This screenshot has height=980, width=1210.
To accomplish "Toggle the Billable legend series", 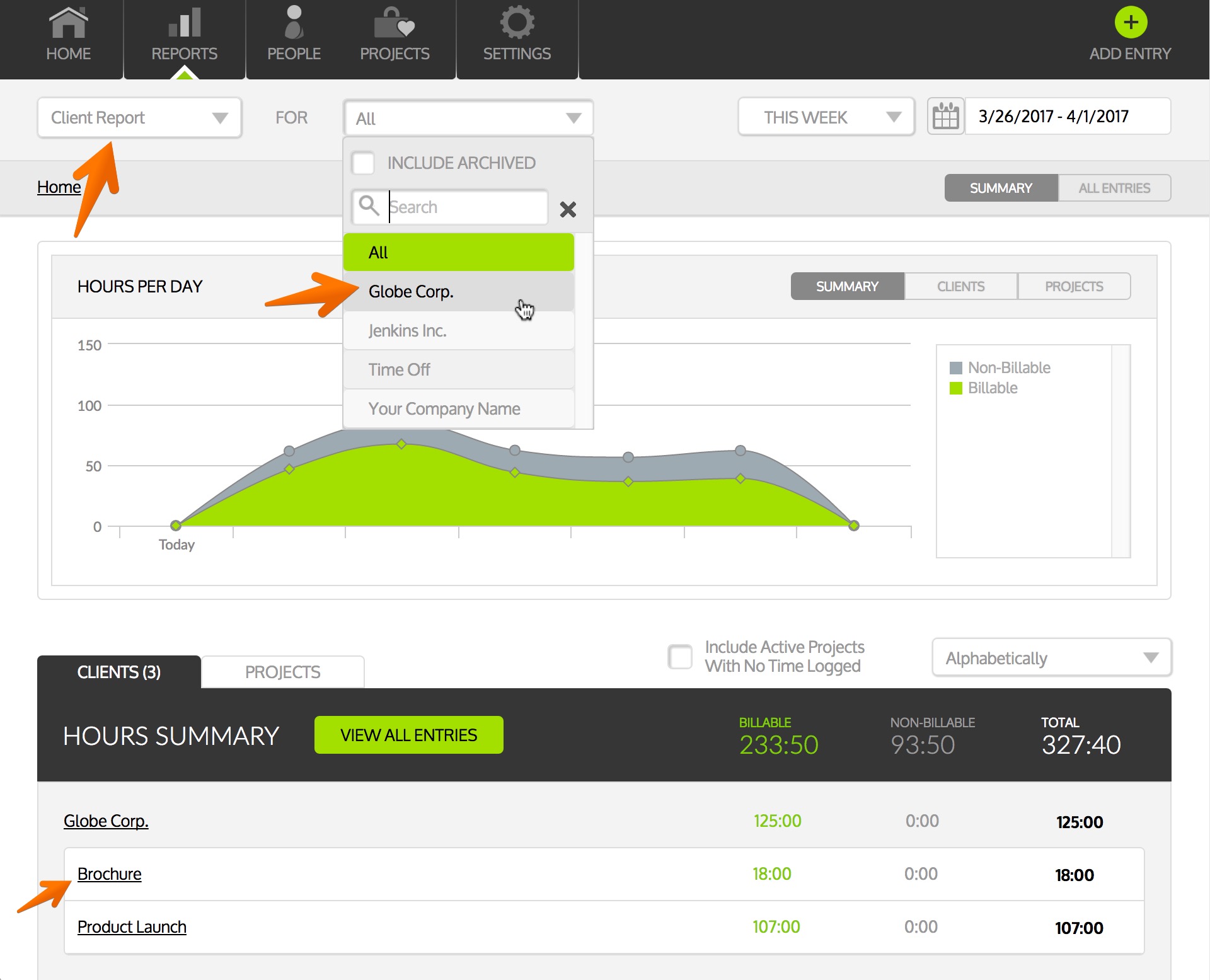I will tap(983, 388).
